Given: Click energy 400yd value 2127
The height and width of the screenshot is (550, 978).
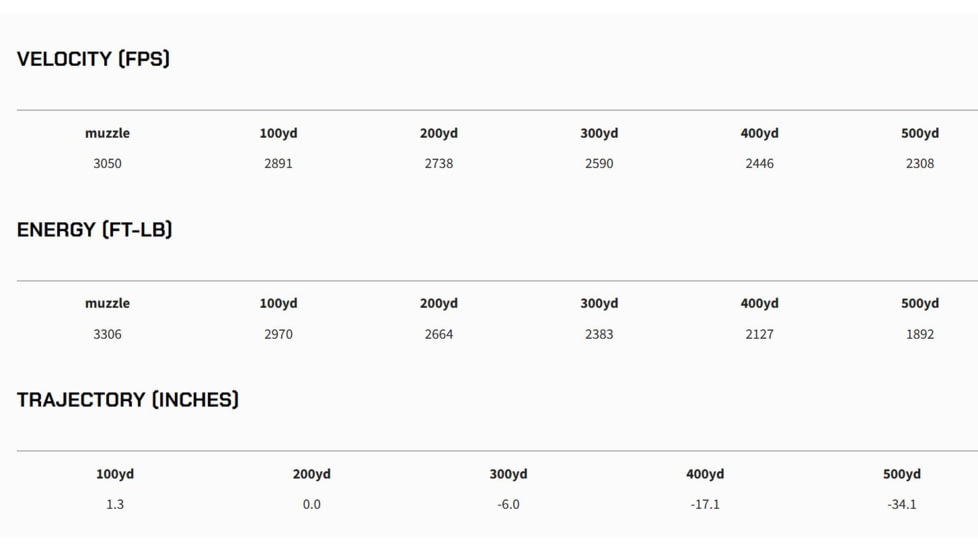Looking at the screenshot, I should point(759,334).
